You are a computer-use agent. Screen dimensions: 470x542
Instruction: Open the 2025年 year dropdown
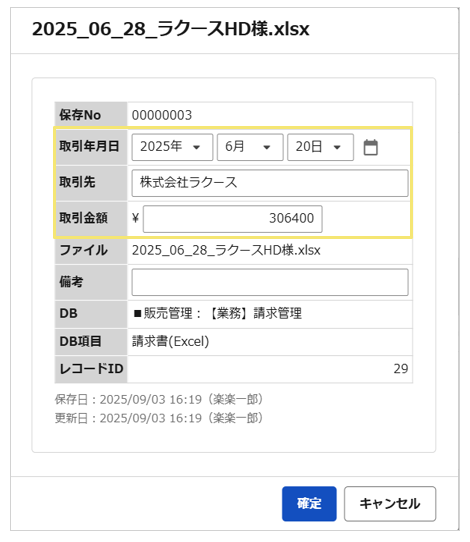(172, 147)
